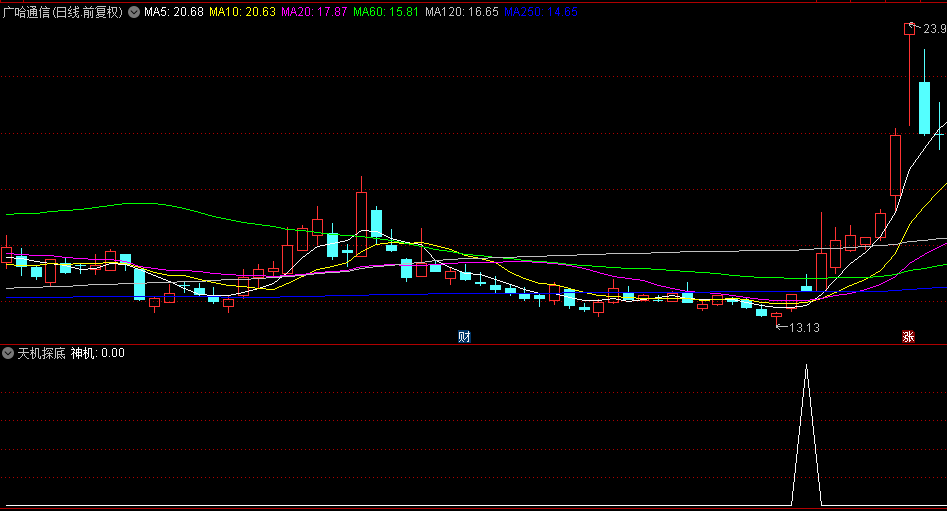The width and height of the screenshot is (947, 511).
Task: Click the 神机: 0.00 value label
Action: click(x=98, y=353)
